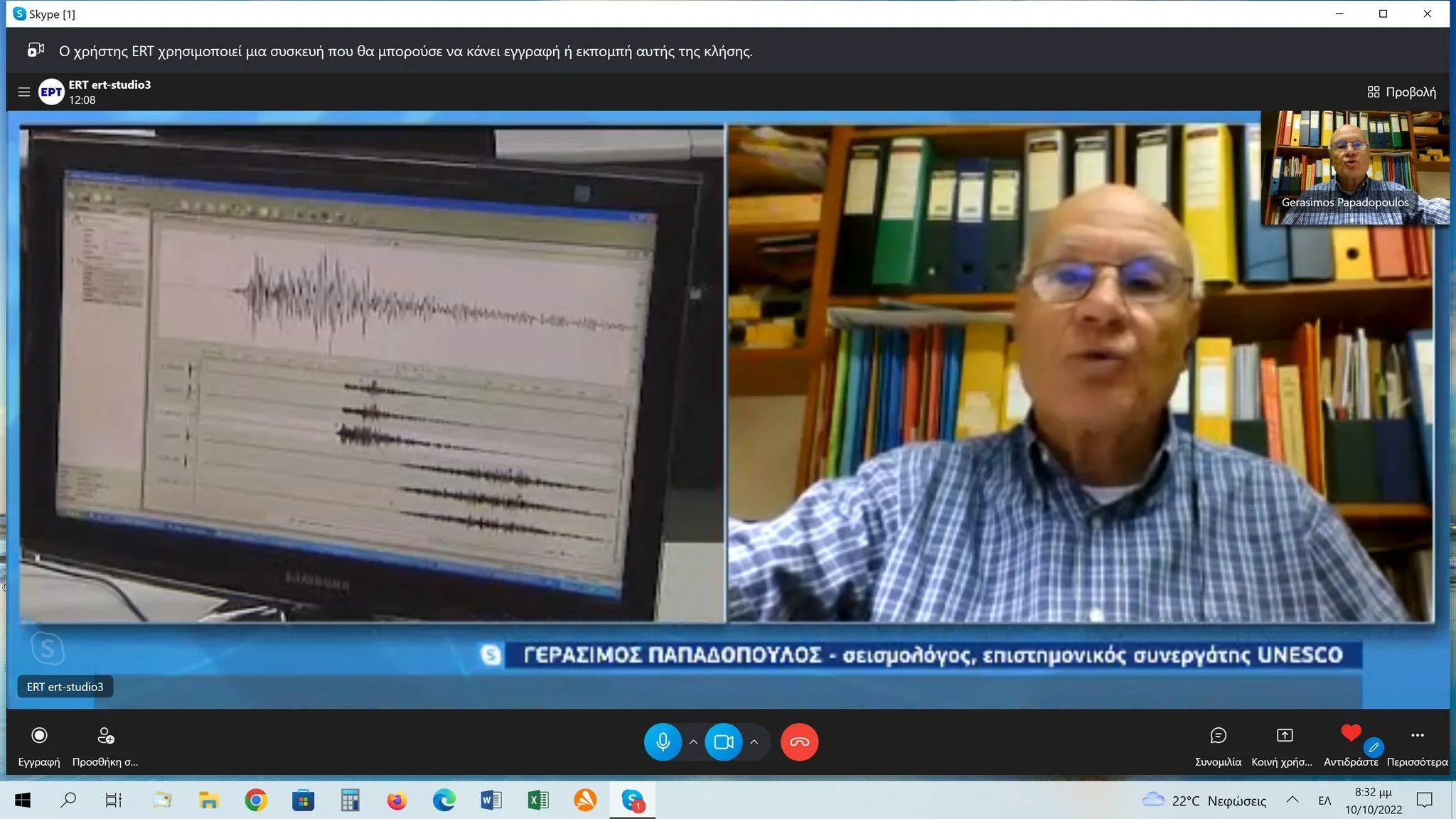This screenshot has width=1456, height=819.
Task: Show hidden system tray icons chevron
Action: pyautogui.click(x=1292, y=801)
